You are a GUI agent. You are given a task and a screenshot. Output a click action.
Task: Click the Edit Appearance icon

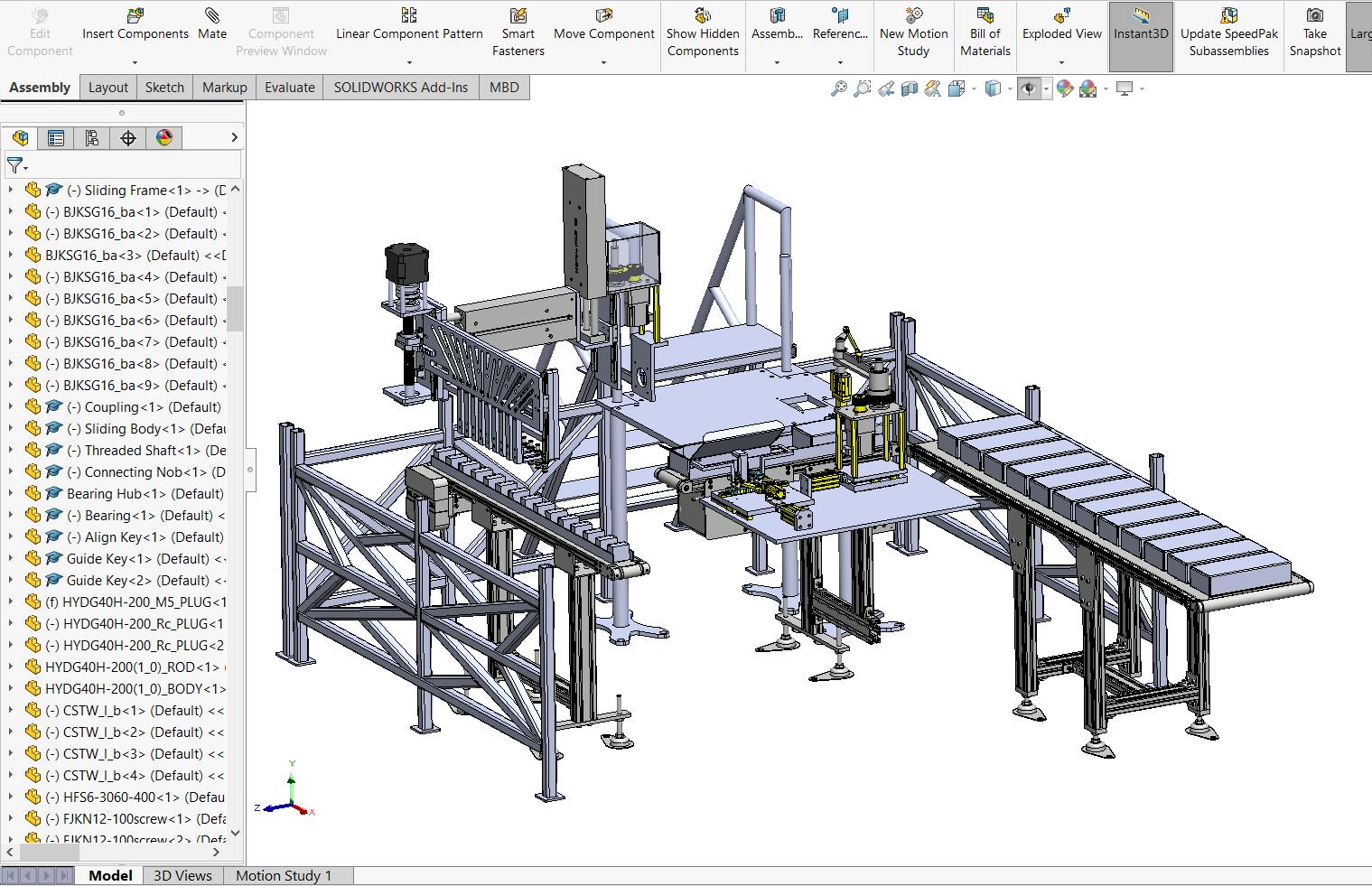(x=1065, y=89)
